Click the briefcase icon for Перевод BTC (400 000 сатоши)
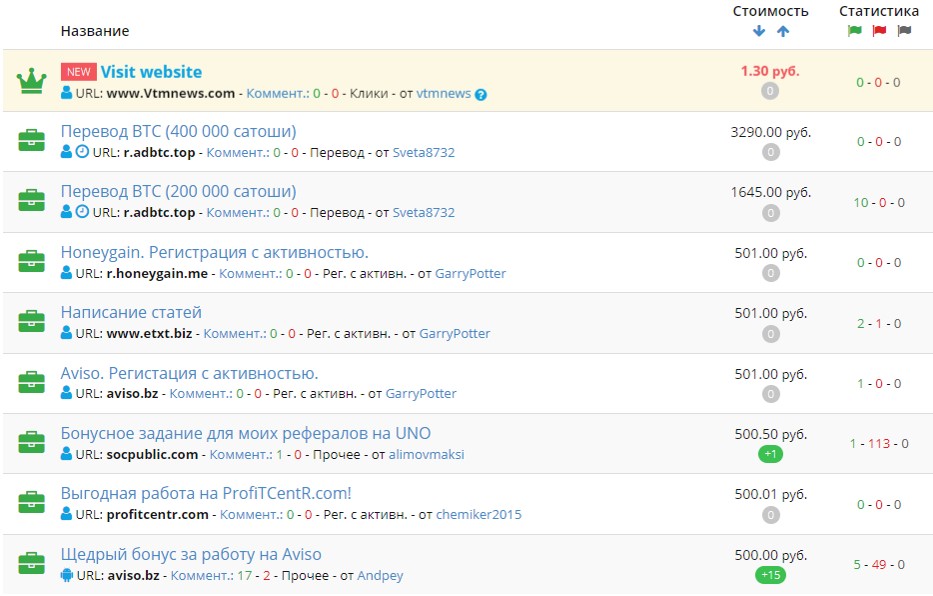 pos(32,140)
